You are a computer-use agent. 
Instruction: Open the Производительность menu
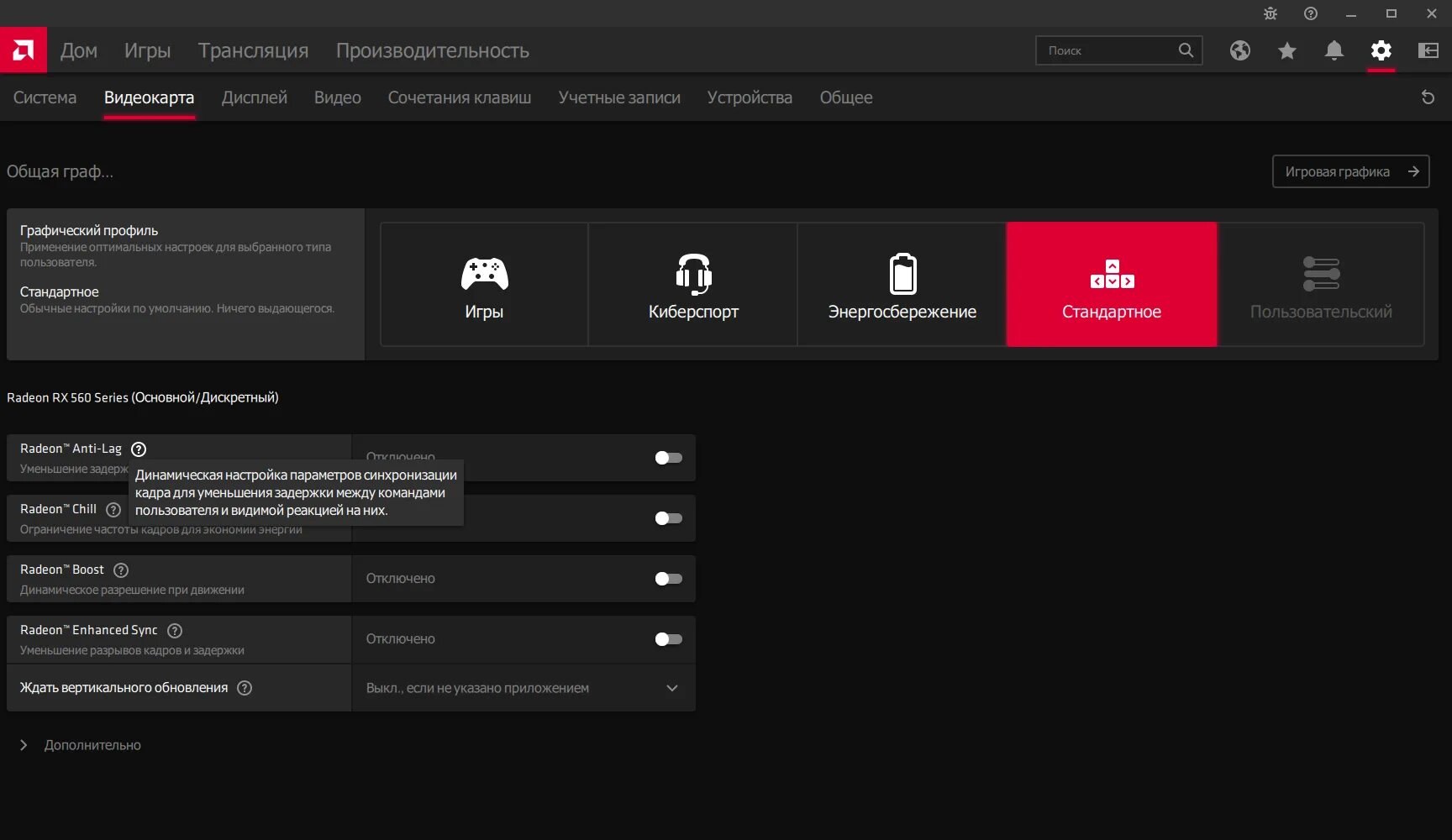pyautogui.click(x=433, y=50)
